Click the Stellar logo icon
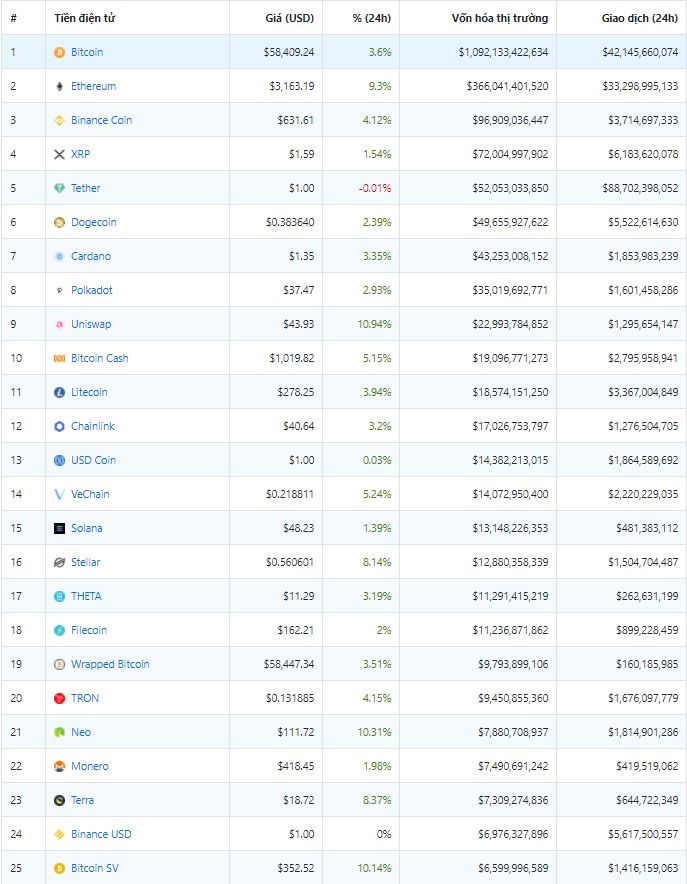Image resolution: width=687 pixels, height=884 pixels. [x=59, y=562]
